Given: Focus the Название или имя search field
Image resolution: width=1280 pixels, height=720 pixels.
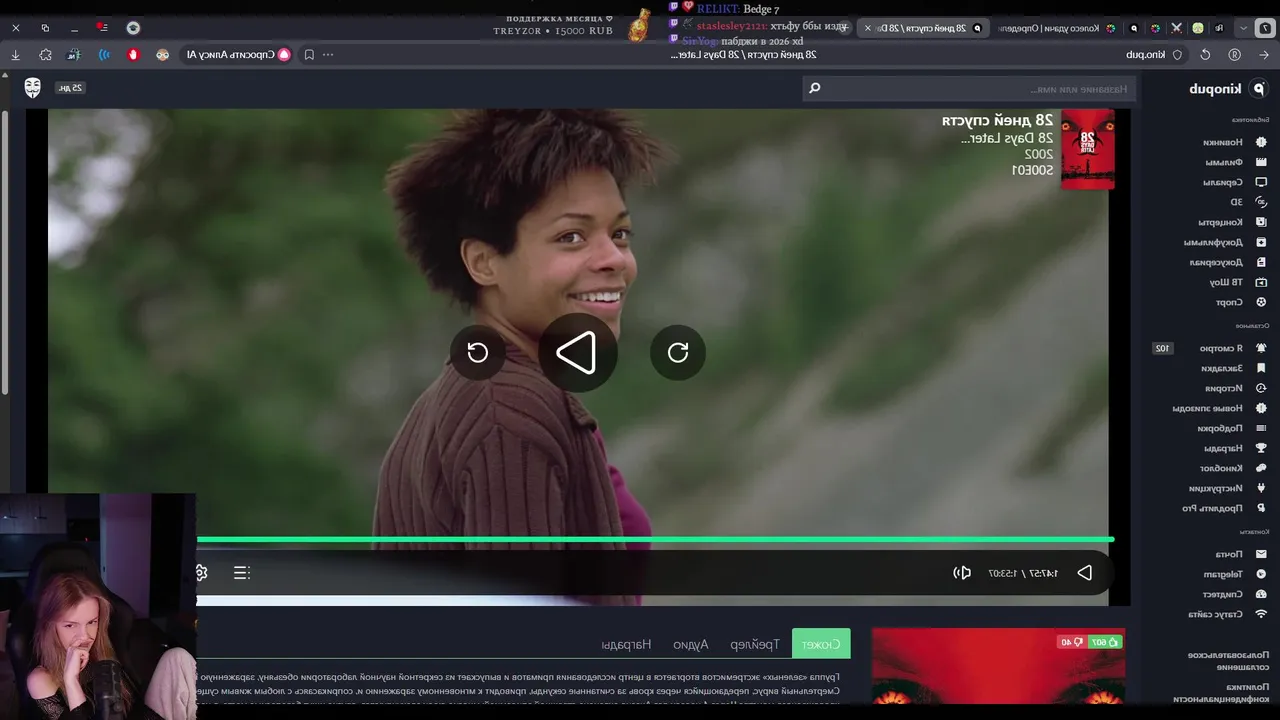Looking at the screenshot, I should [968, 89].
